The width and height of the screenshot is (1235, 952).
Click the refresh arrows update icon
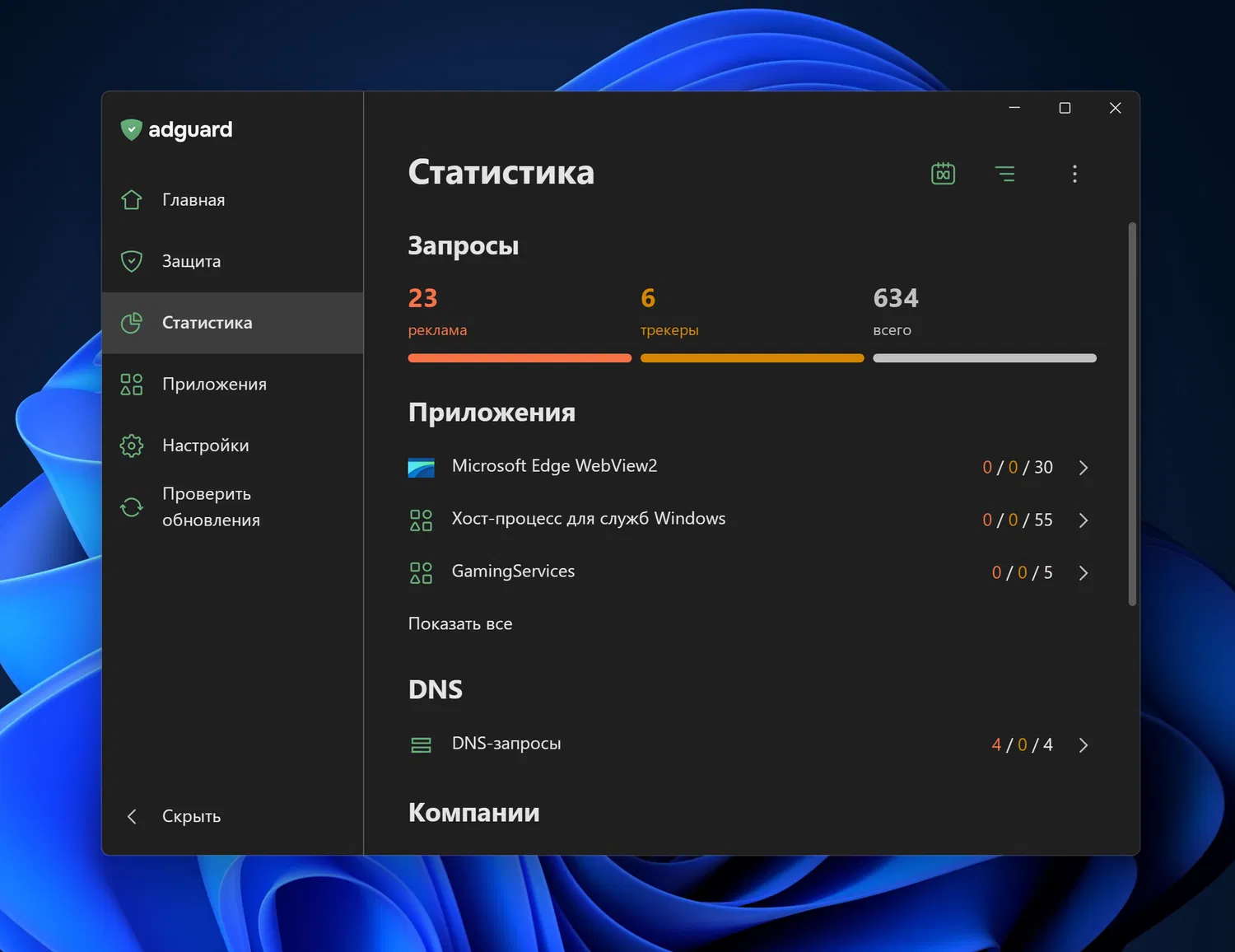tap(132, 507)
